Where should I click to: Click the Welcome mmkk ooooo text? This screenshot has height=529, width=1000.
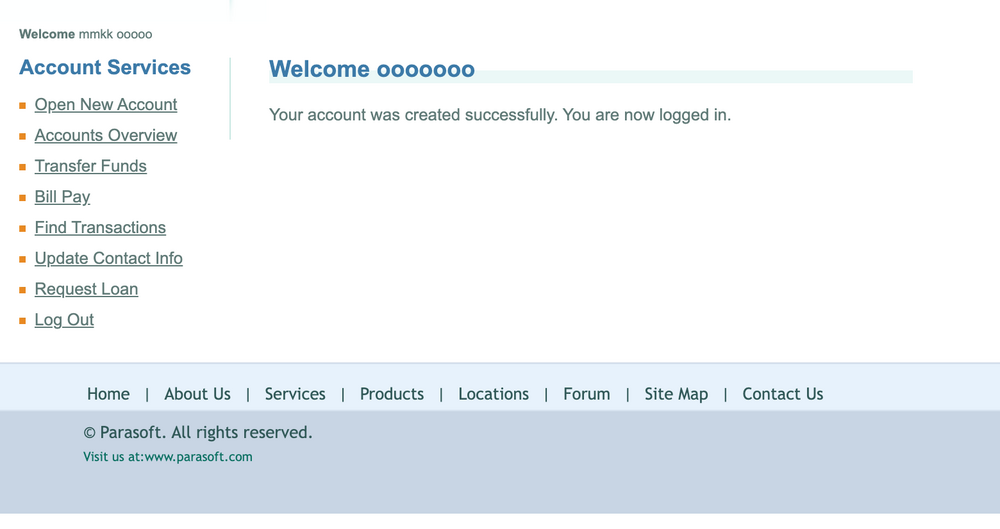tap(85, 34)
